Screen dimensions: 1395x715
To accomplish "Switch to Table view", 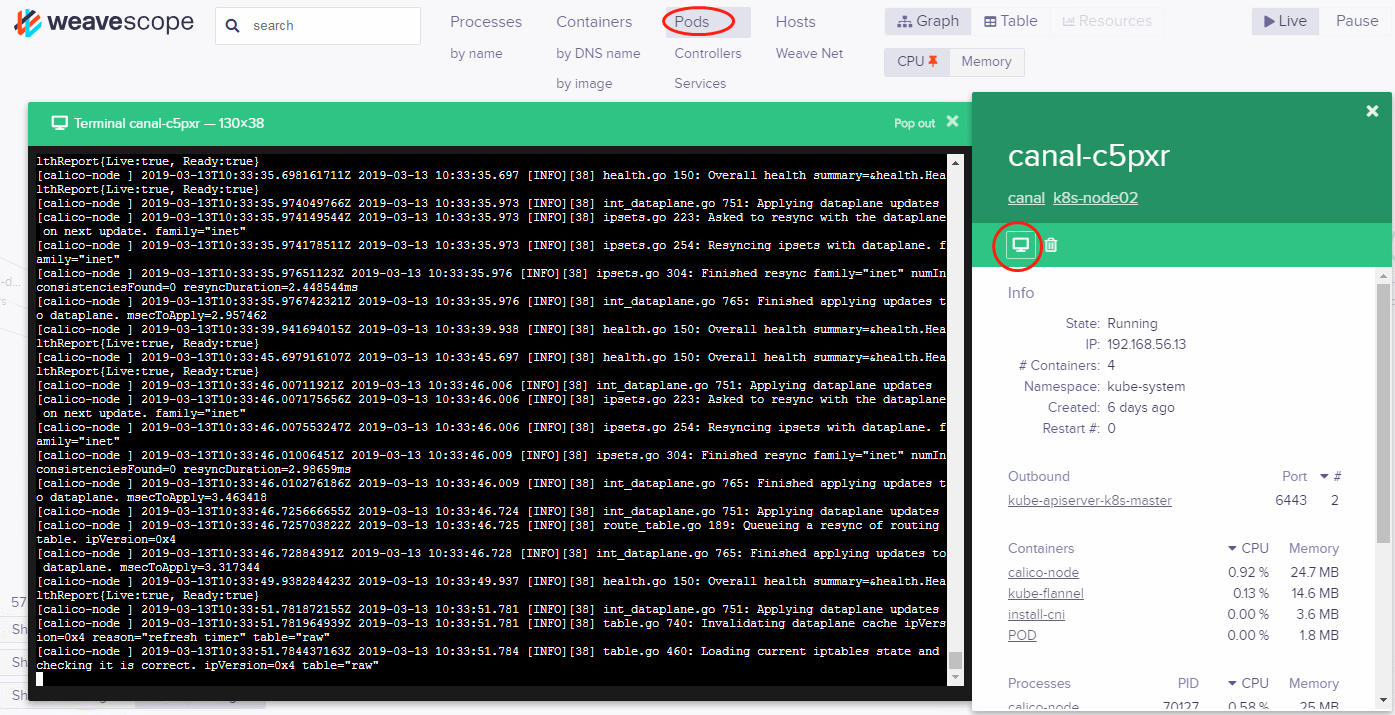I will click(1010, 21).
